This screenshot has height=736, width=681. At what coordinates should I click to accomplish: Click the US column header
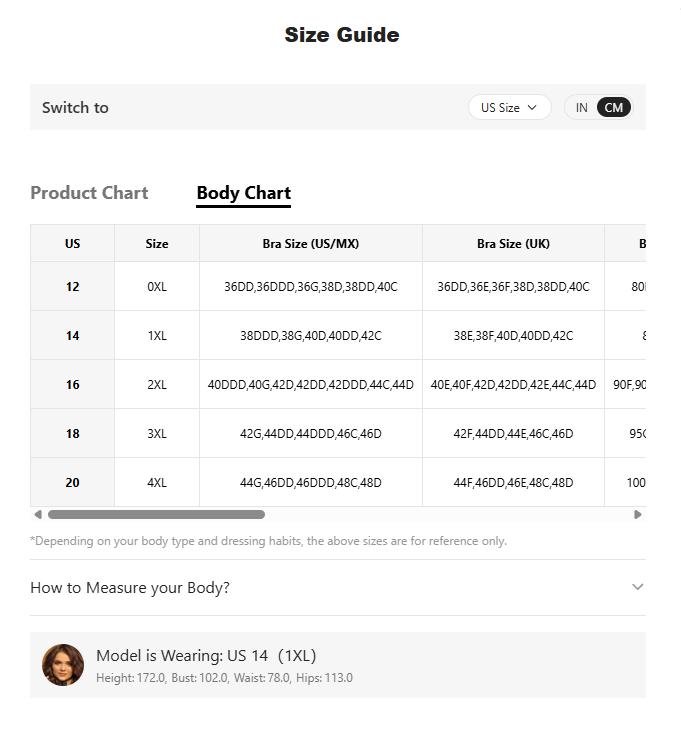(72, 243)
